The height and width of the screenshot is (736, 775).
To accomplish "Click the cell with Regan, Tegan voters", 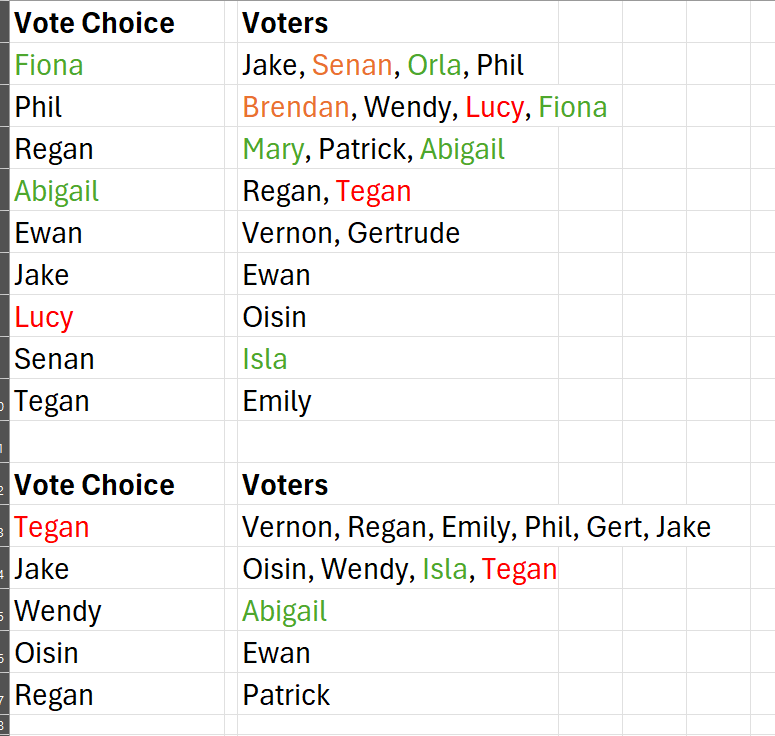I will point(398,190).
